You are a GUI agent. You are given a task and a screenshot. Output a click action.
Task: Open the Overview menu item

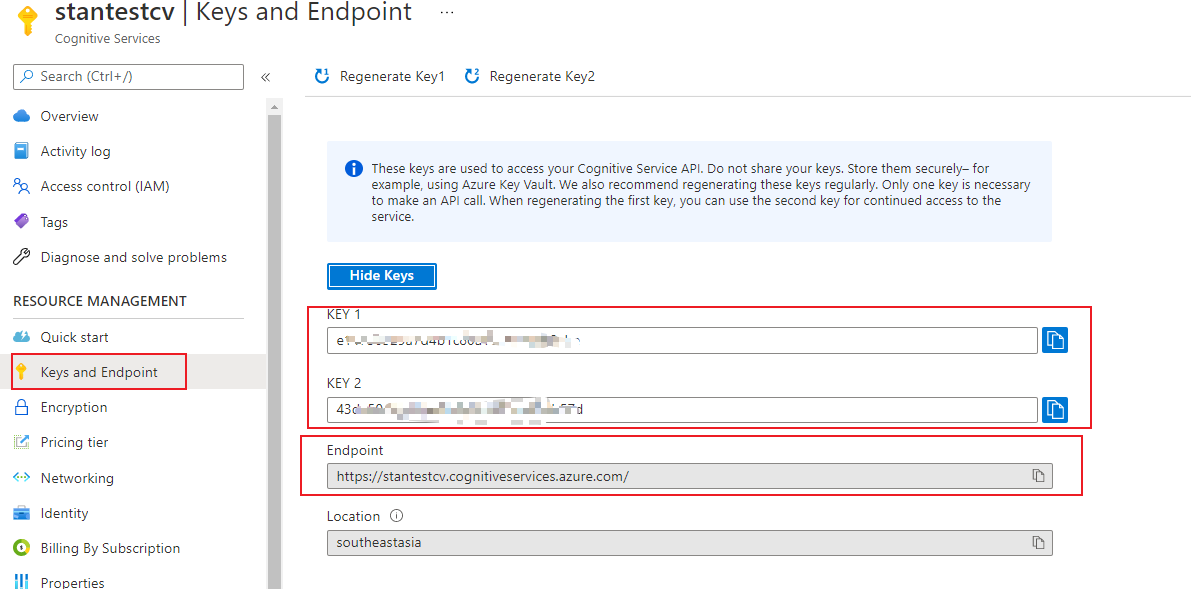[x=69, y=116]
